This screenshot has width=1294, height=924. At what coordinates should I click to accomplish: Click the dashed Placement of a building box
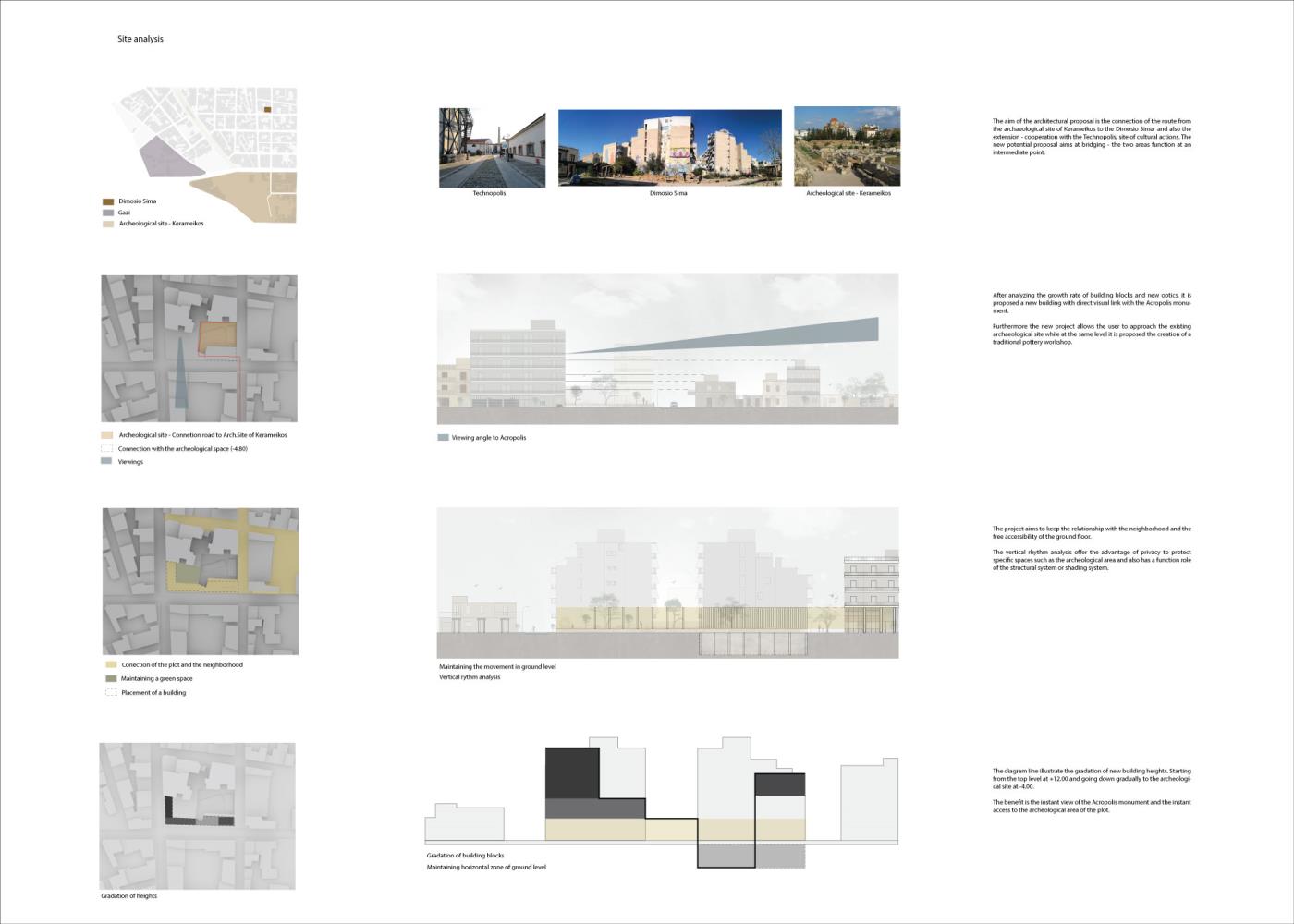(x=111, y=692)
